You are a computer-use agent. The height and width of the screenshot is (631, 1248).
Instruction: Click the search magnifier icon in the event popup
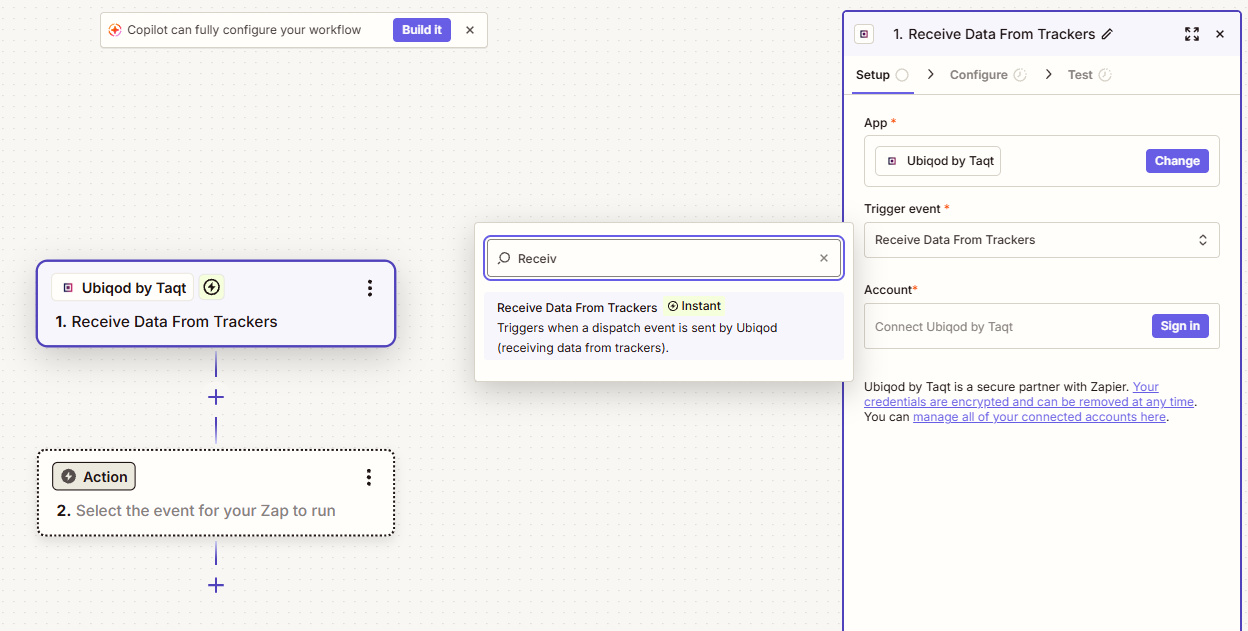tap(504, 258)
